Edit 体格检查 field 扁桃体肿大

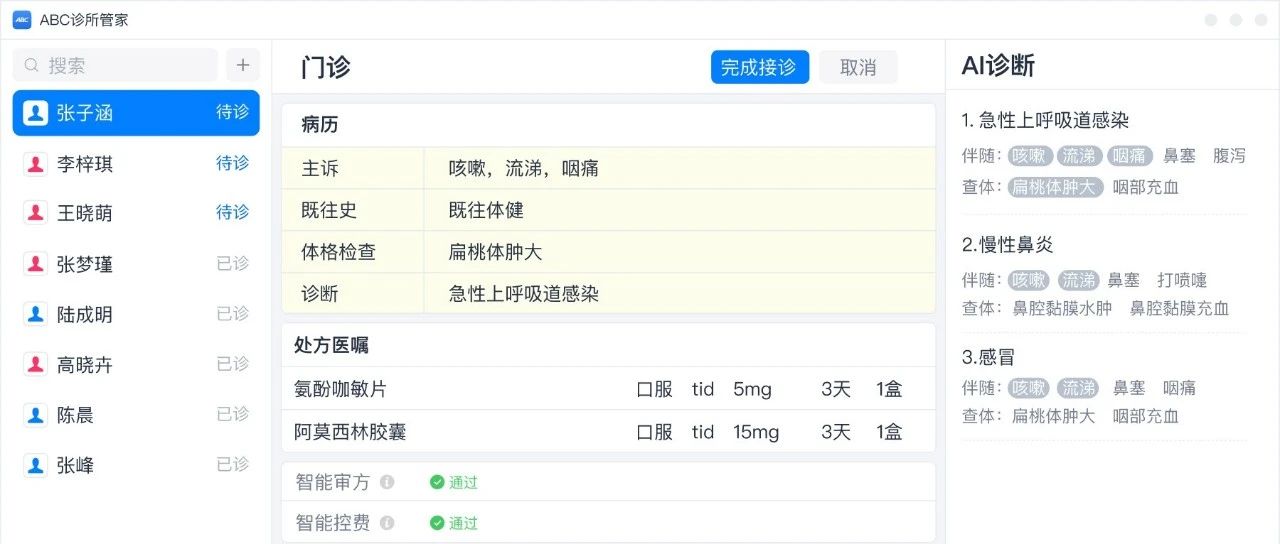pyautogui.click(x=679, y=252)
